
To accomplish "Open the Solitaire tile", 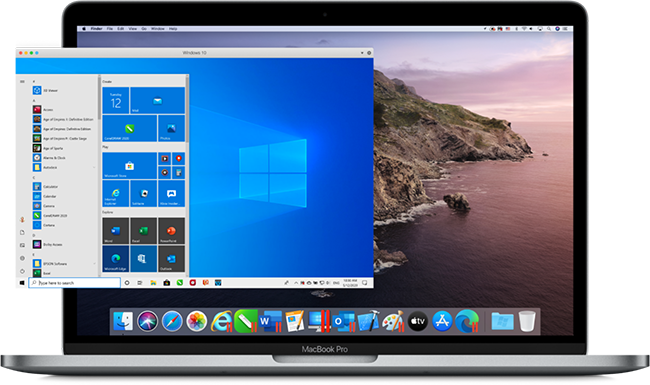I will pyautogui.click(x=143, y=194).
